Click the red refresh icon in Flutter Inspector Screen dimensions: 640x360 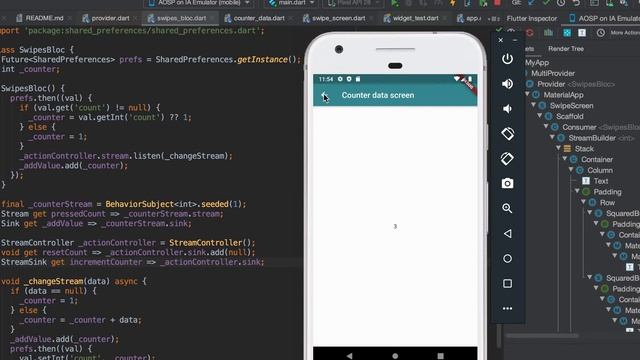(x=530, y=33)
